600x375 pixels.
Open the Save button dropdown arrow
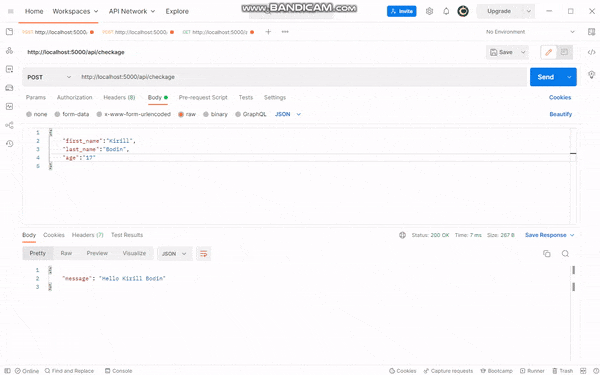coord(523,52)
